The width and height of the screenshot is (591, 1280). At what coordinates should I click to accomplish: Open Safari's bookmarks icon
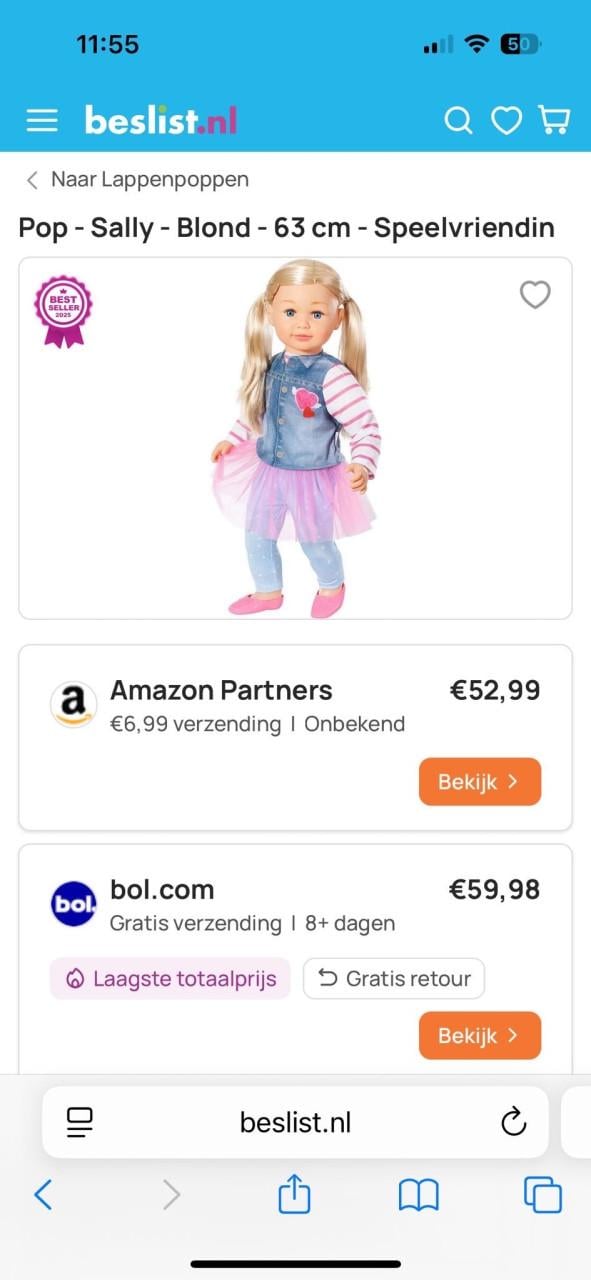[x=419, y=1194]
